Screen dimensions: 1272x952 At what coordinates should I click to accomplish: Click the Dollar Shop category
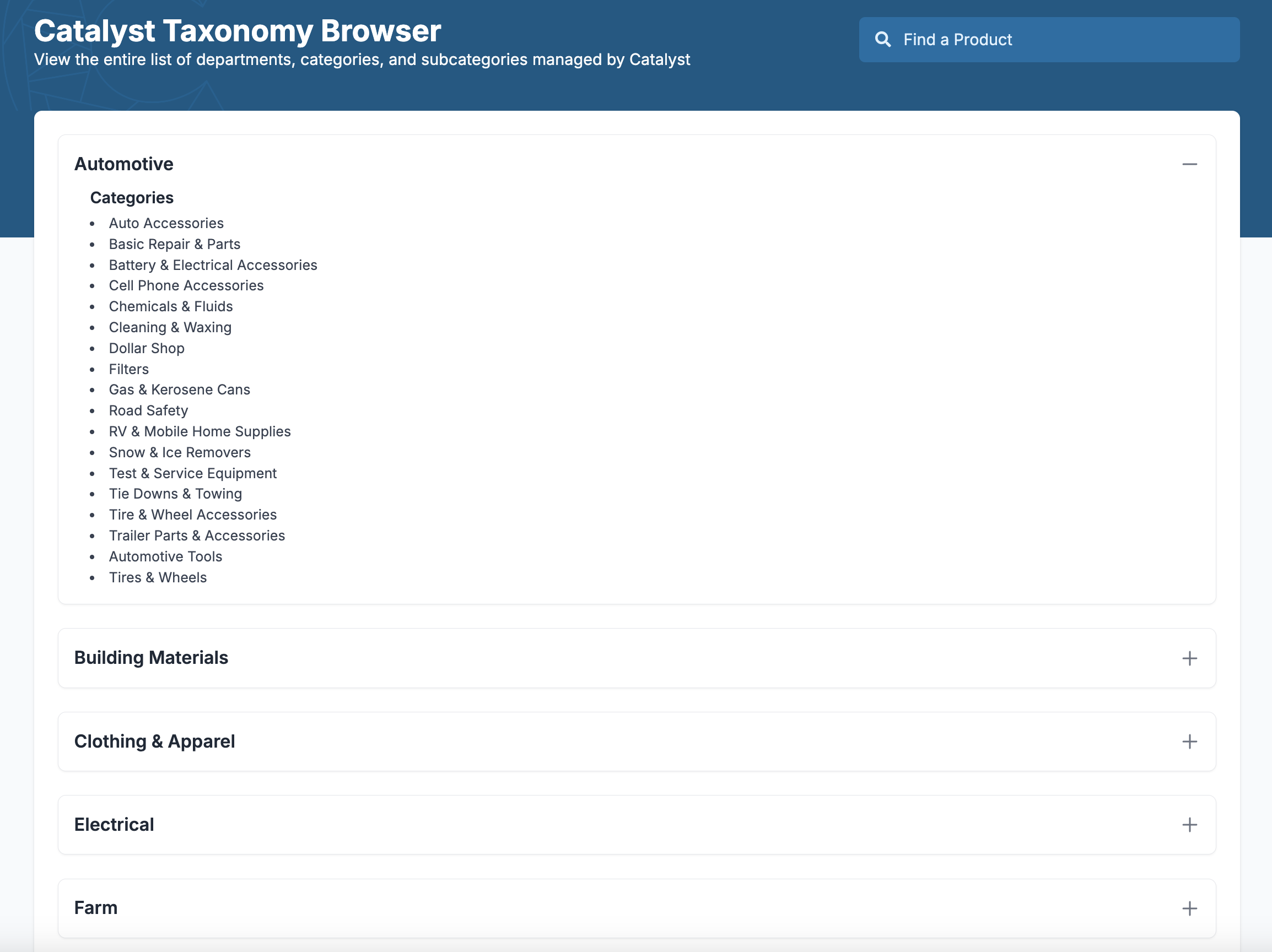click(147, 348)
